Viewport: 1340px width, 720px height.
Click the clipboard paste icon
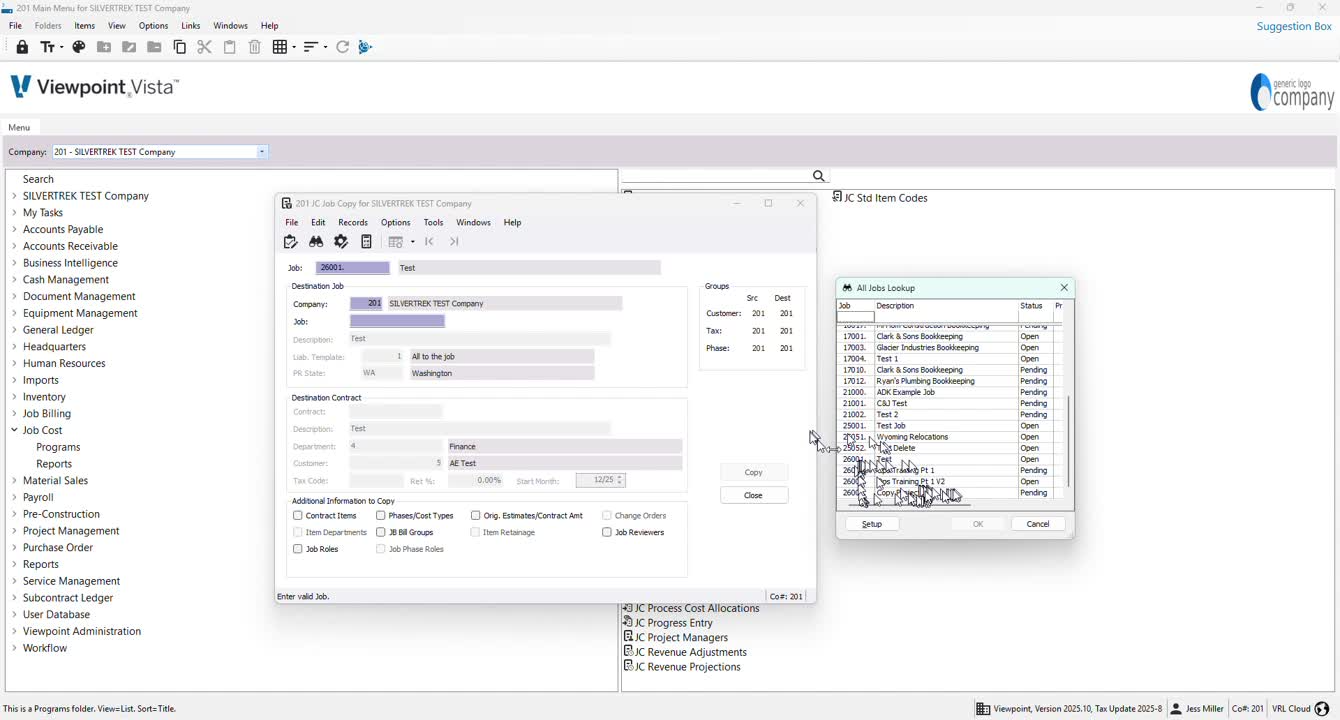(x=229, y=47)
